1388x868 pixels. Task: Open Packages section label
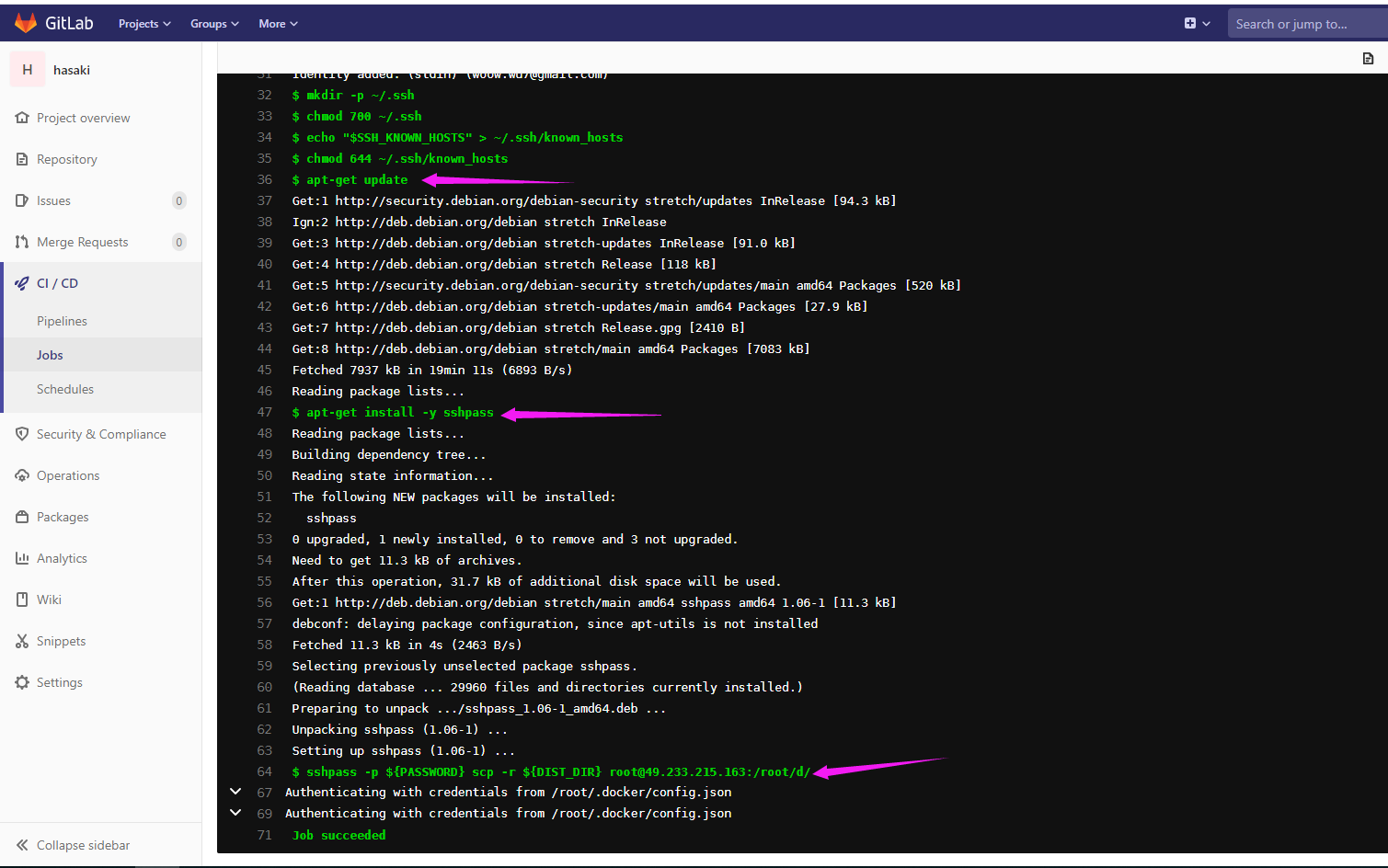click(x=63, y=517)
